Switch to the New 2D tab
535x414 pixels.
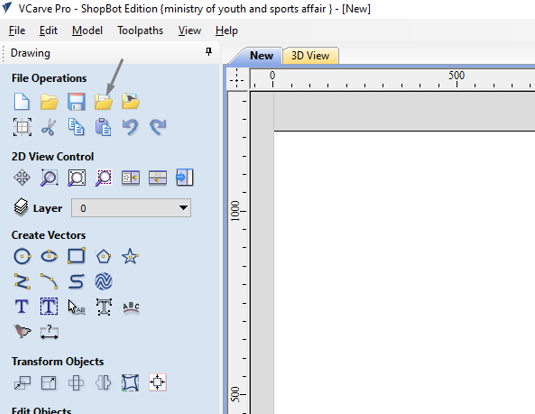[x=261, y=56]
